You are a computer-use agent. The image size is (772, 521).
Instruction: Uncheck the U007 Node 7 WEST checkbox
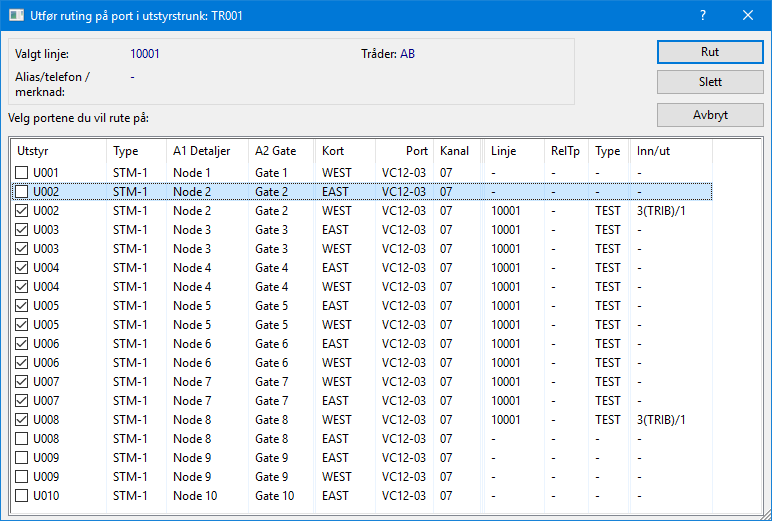coord(22,382)
